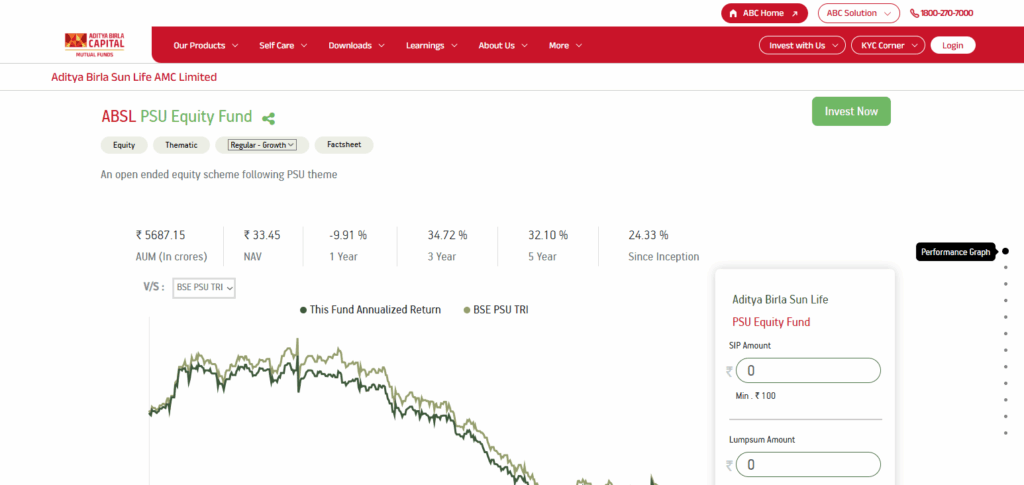This screenshot has height=485, width=1024.
Task: Open the Self Care menu
Action: pyautogui.click(x=283, y=46)
